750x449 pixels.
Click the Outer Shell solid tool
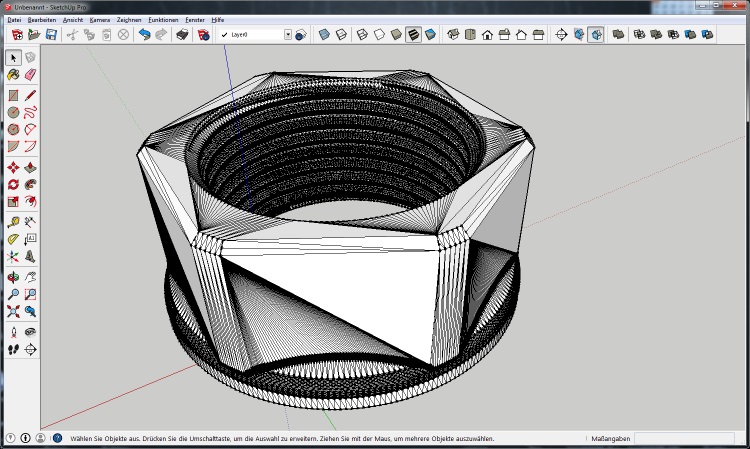(x=618, y=34)
